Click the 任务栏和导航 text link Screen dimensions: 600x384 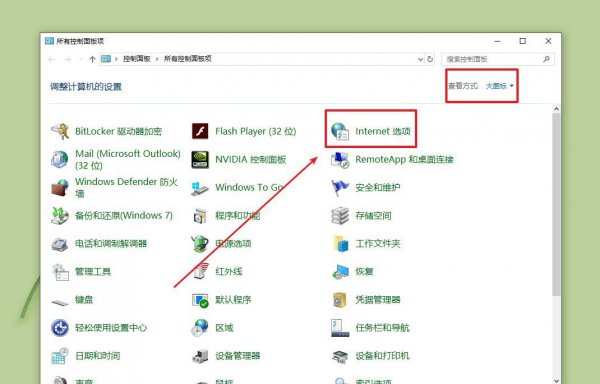click(382, 328)
